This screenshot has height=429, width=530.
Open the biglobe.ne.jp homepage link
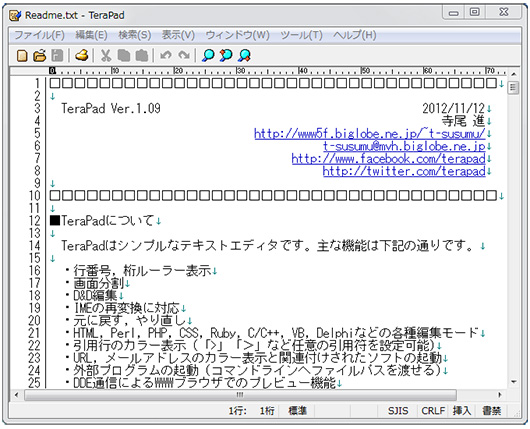(x=370, y=134)
